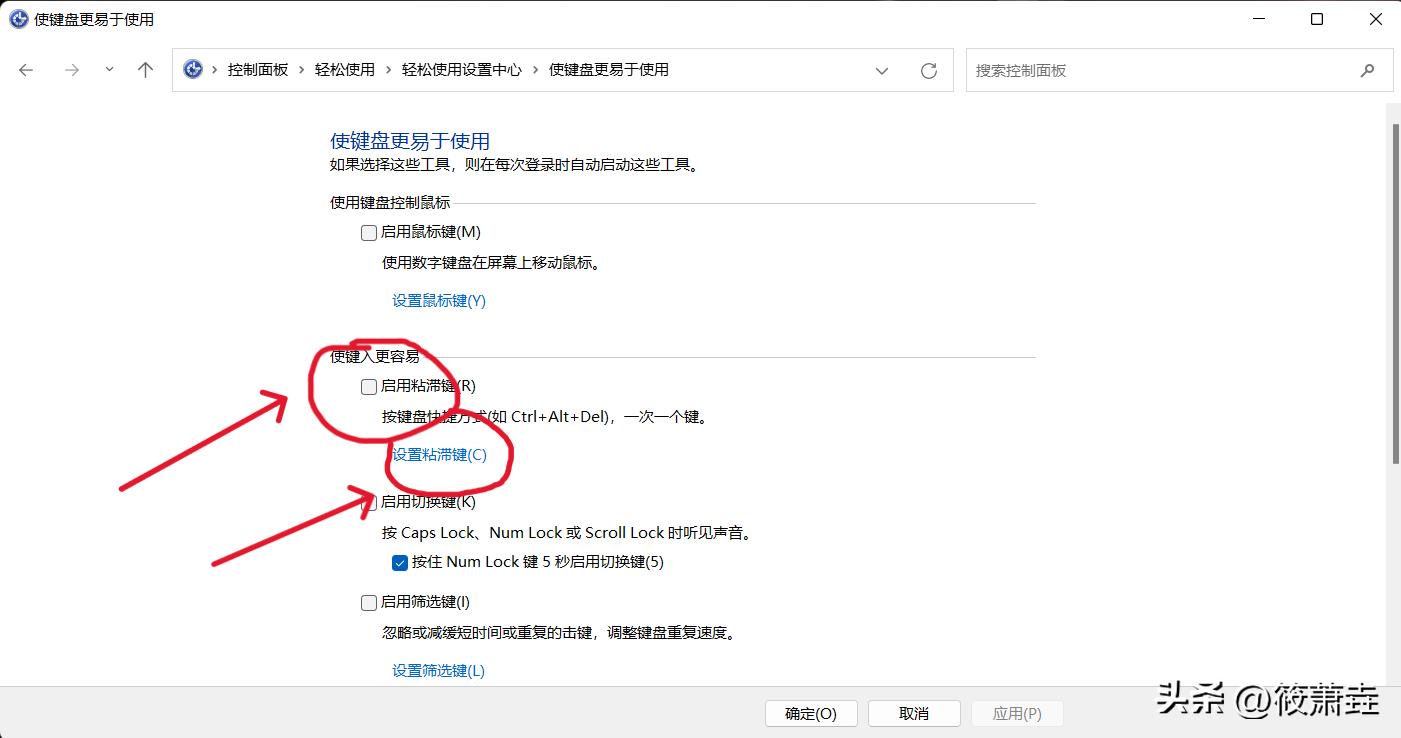Click the search magnifier icon

pos(1367,70)
